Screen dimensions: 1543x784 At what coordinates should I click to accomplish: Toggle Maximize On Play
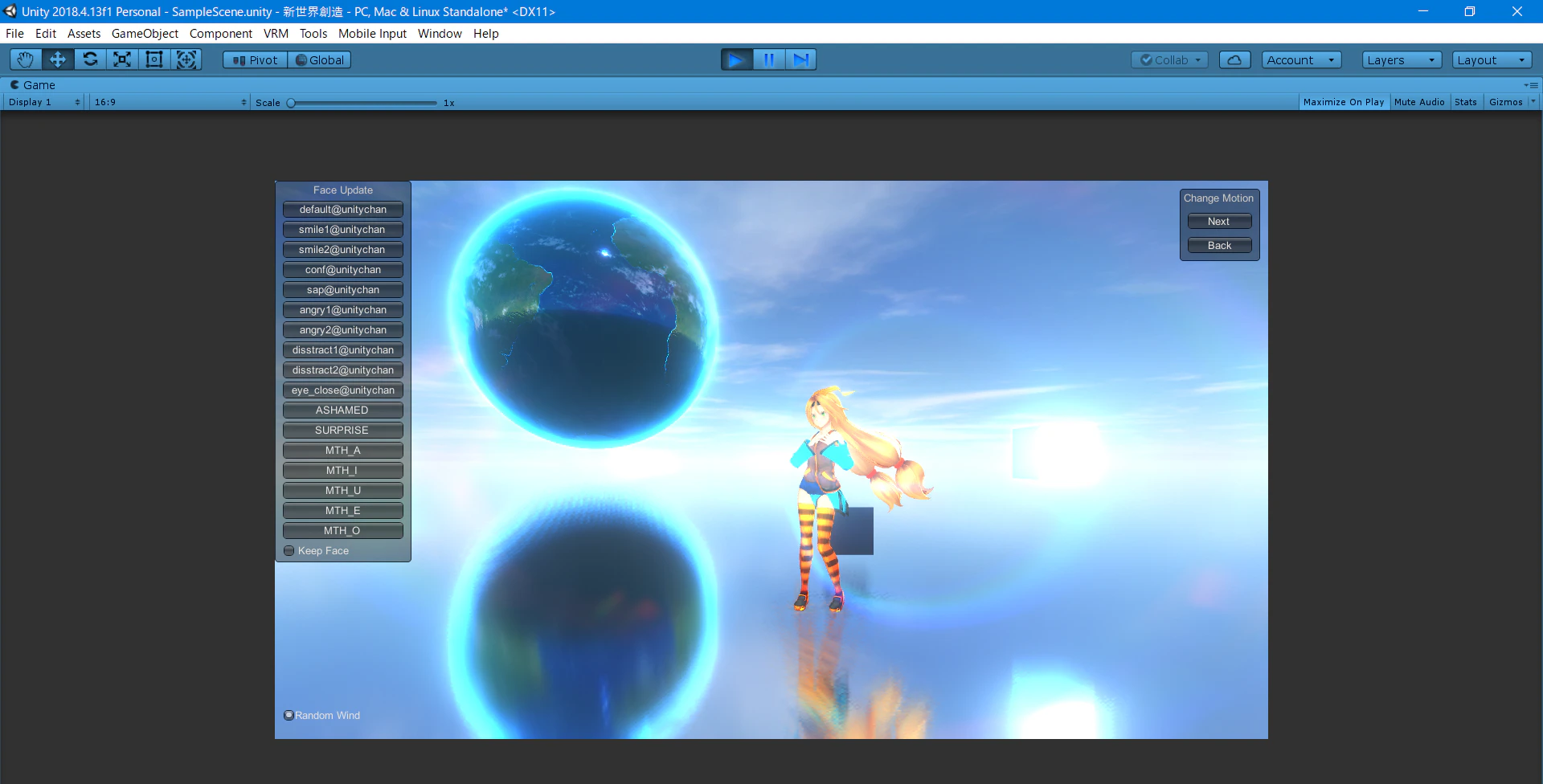(1344, 102)
